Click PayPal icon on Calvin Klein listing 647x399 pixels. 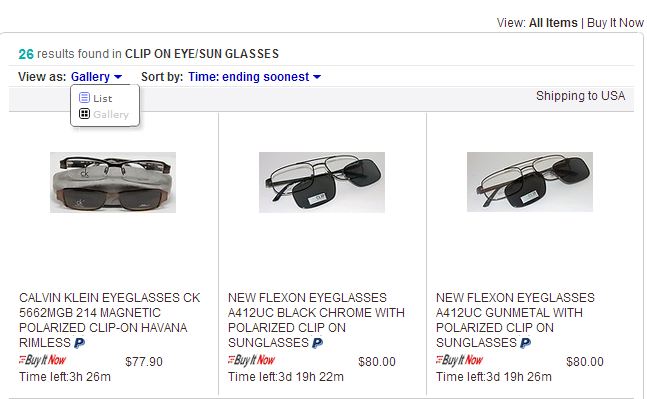pyautogui.click(x=80, y=343)
